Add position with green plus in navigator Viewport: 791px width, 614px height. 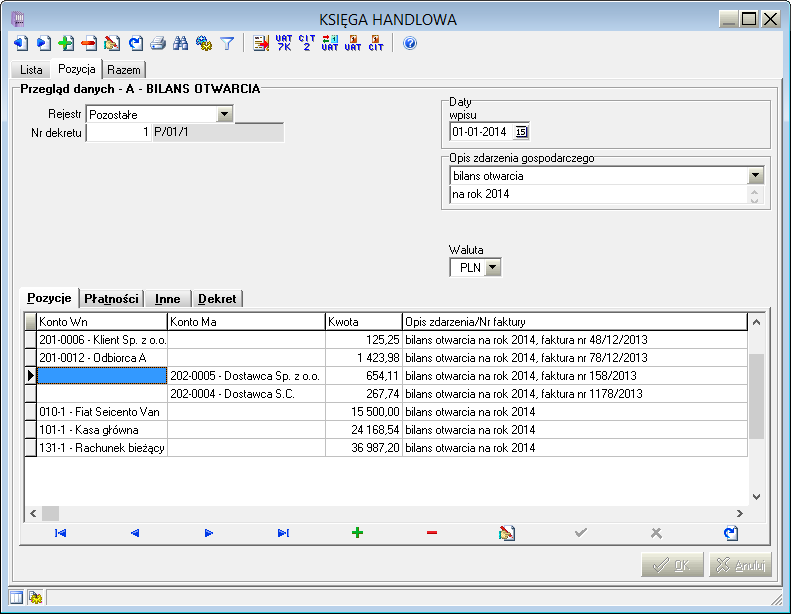pos(357,533)
